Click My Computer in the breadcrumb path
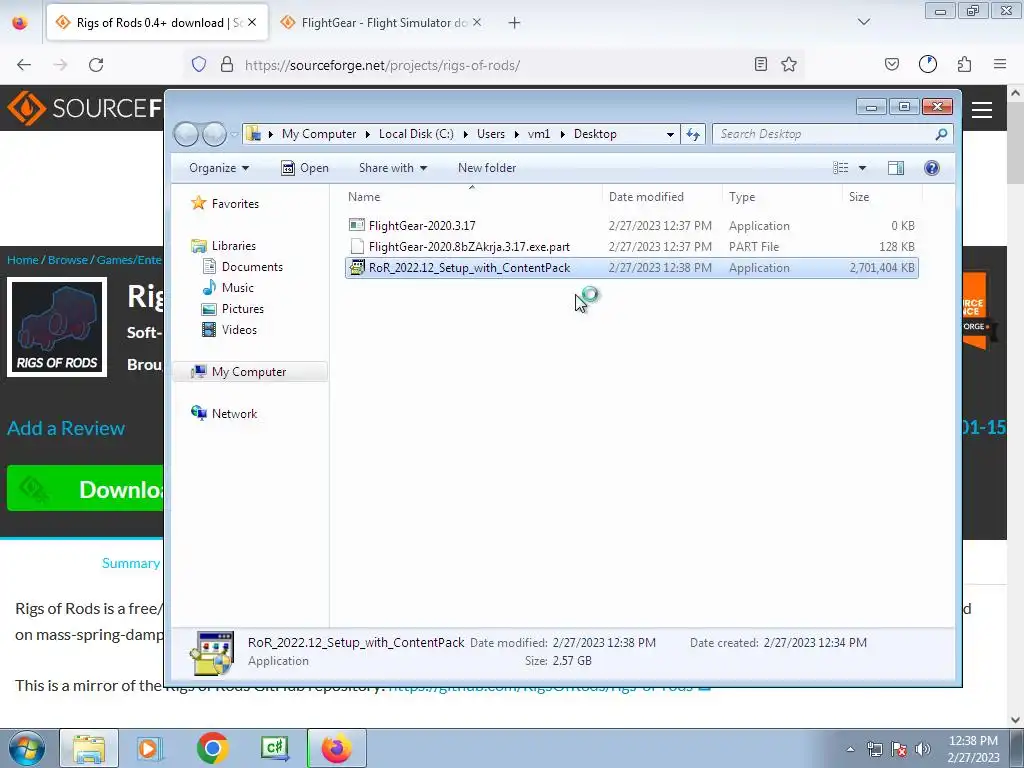The image size is (1024, 768). click(319, 134)
